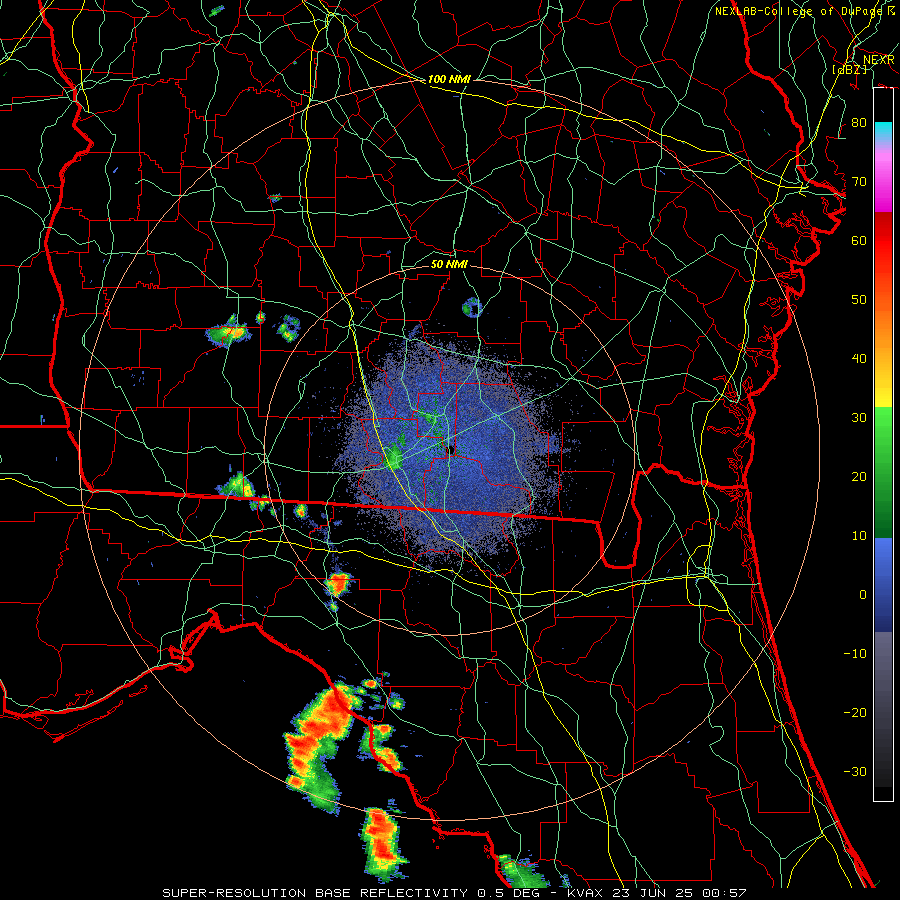Screen dimensions: 900x900
Task: Click the [dBZ] unit label
Action: coord(849,69)
